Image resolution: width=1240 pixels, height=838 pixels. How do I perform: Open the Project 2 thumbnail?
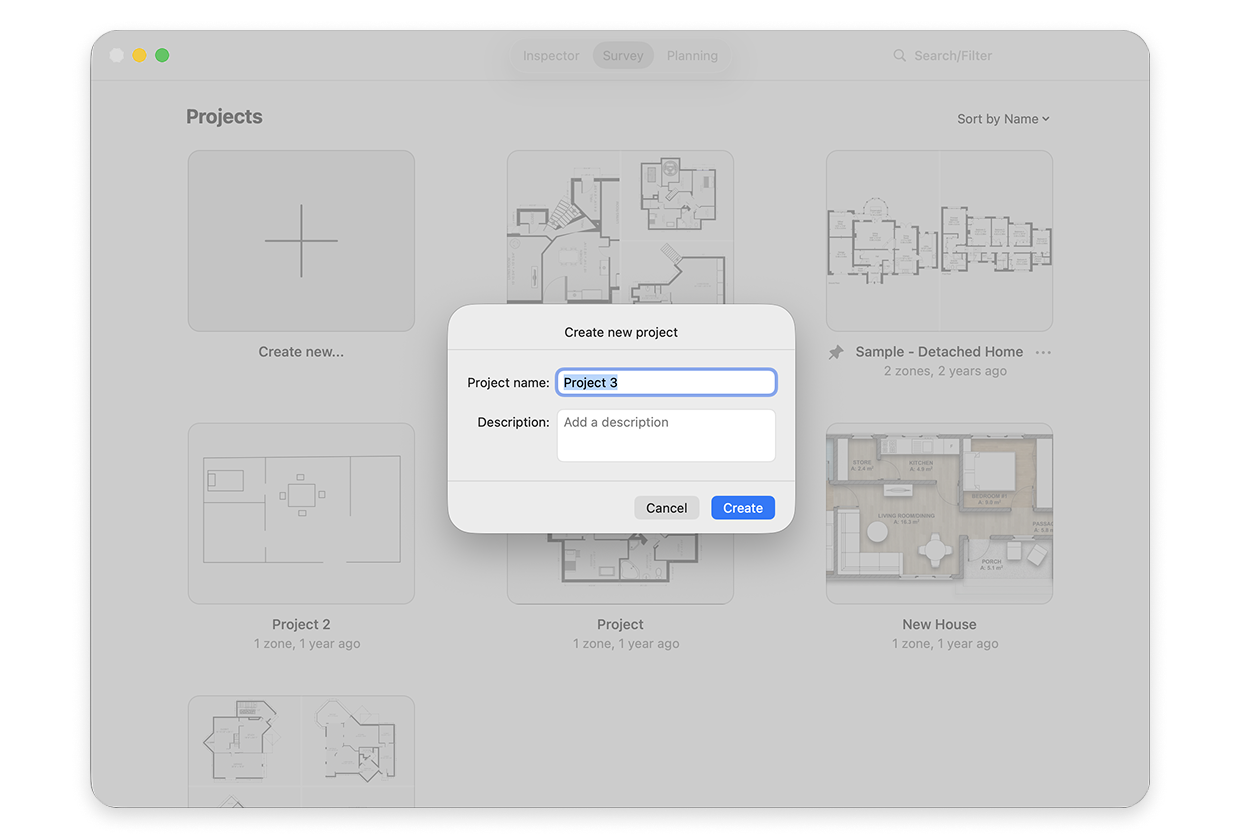click(x=301, y=513)
